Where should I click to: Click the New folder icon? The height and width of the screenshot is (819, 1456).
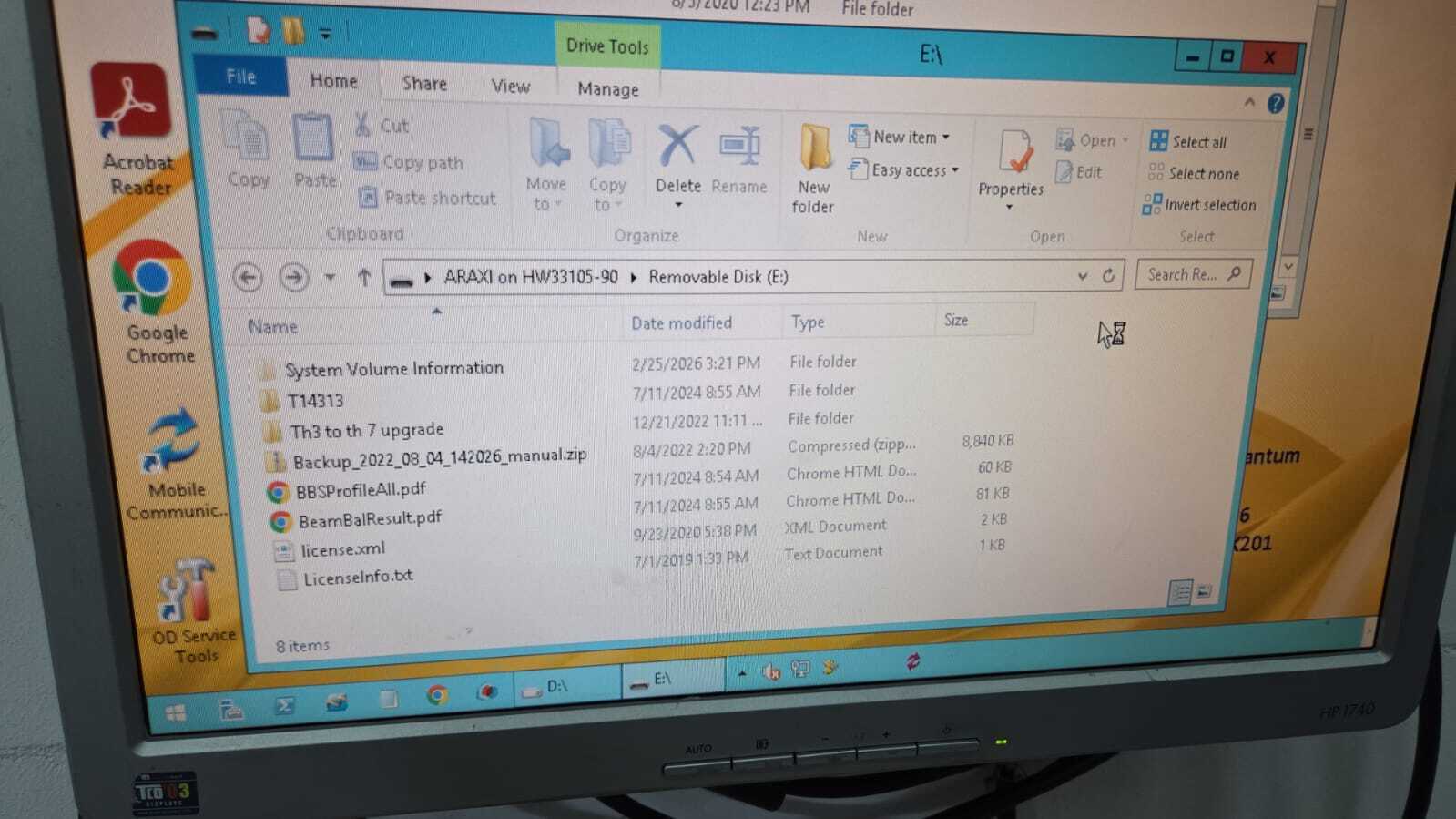[815, 148]
